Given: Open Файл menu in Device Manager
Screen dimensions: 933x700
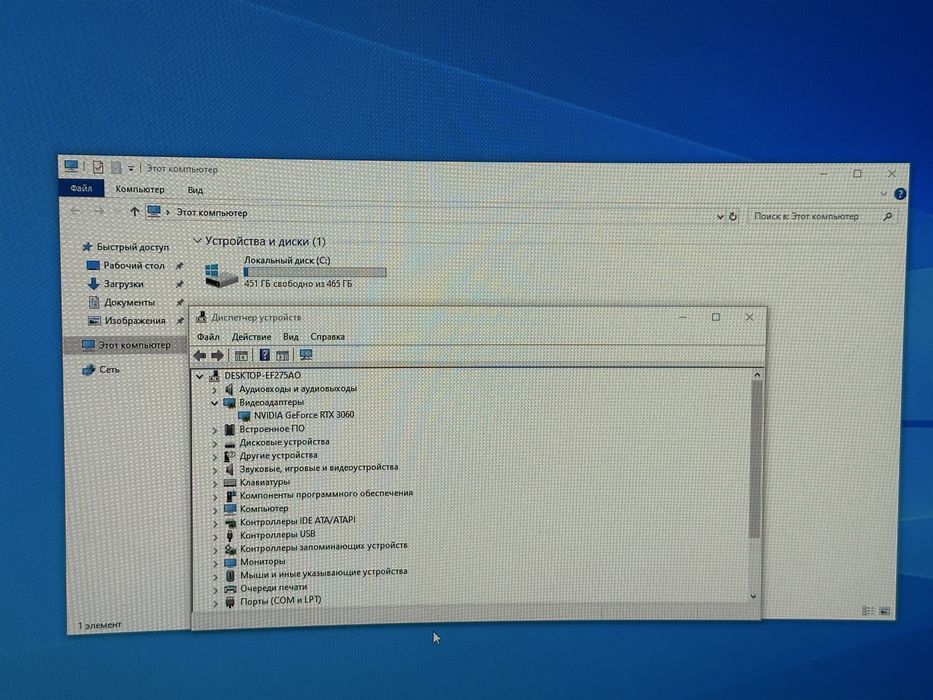Looking at the screenshot, I should pyautogui.click(x=208, y=337).
